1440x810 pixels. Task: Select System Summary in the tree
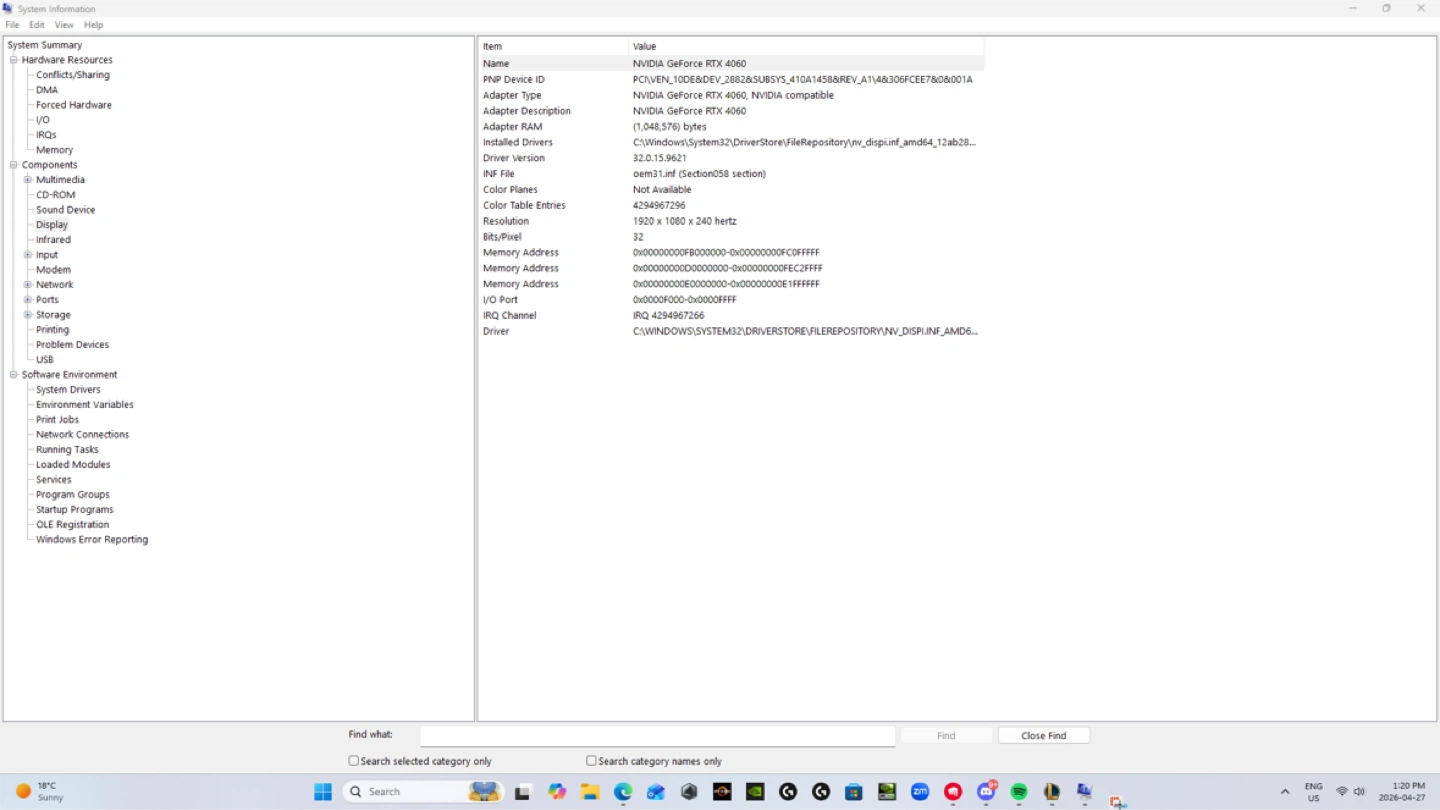45,45
